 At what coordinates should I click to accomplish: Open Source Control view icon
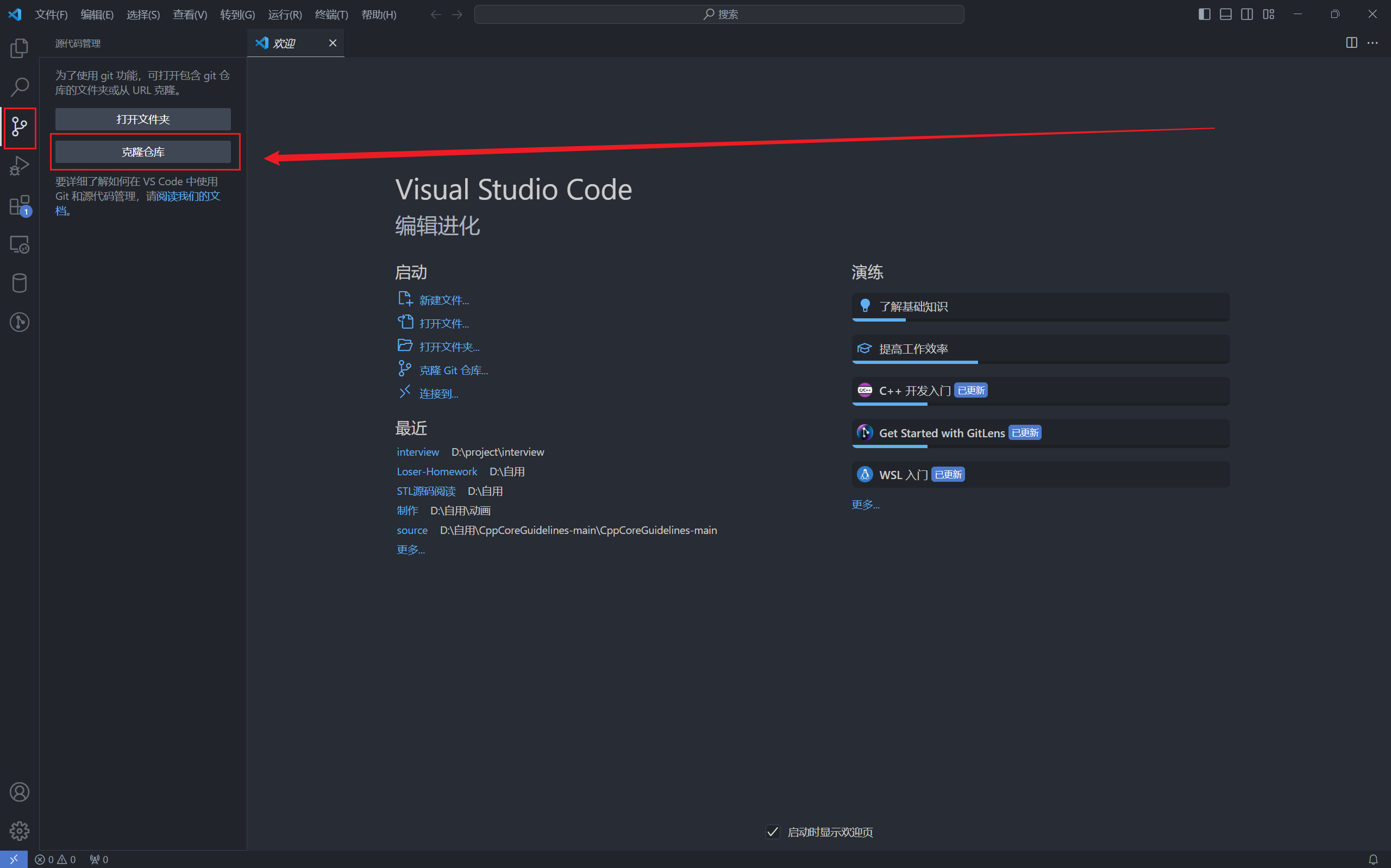pos(20,127)
